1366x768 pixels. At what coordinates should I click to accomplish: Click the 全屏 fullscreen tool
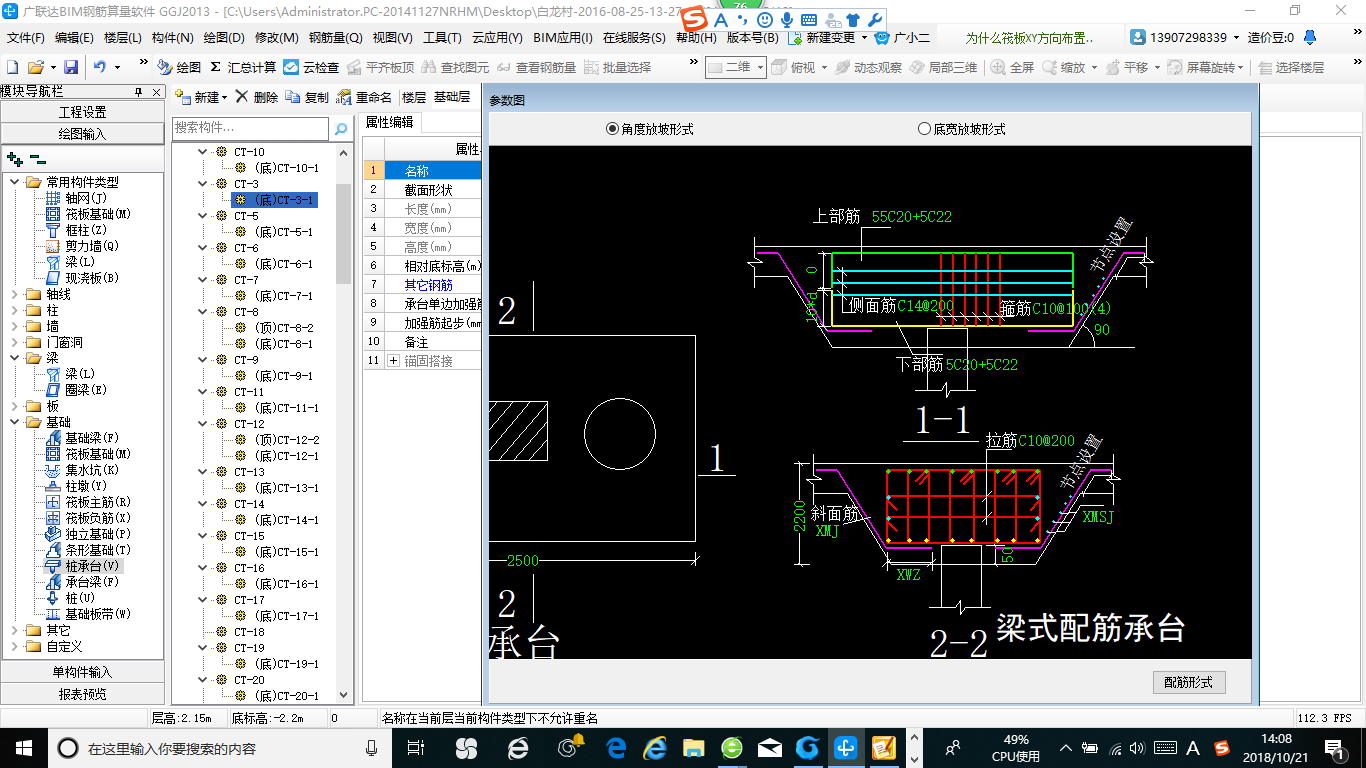pyautogui.click(x=1013, y=67)
